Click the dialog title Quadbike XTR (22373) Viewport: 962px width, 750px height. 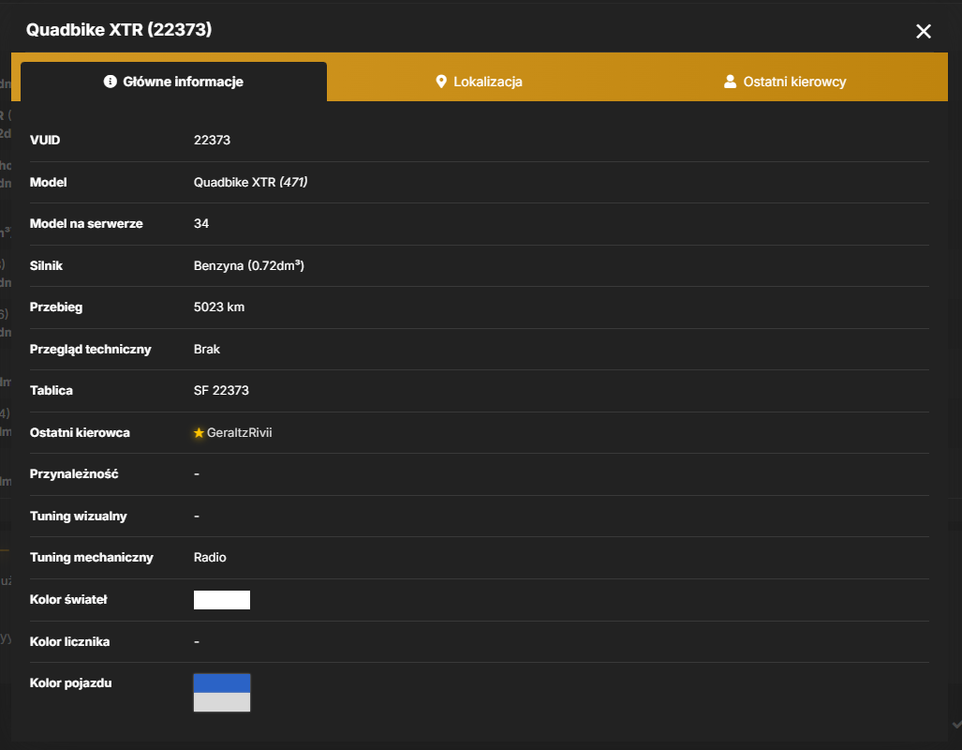click(x=119, y=29)
